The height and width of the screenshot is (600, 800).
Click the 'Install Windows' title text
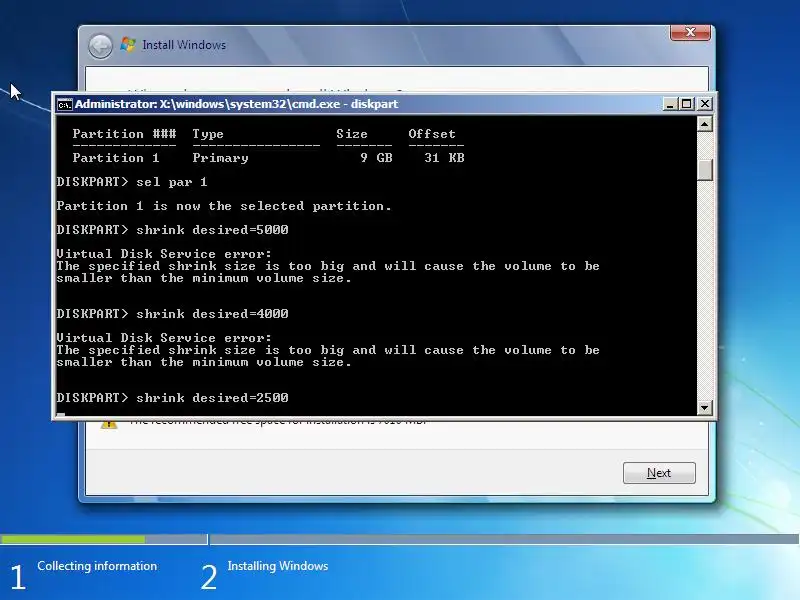[x=184, y=45]
